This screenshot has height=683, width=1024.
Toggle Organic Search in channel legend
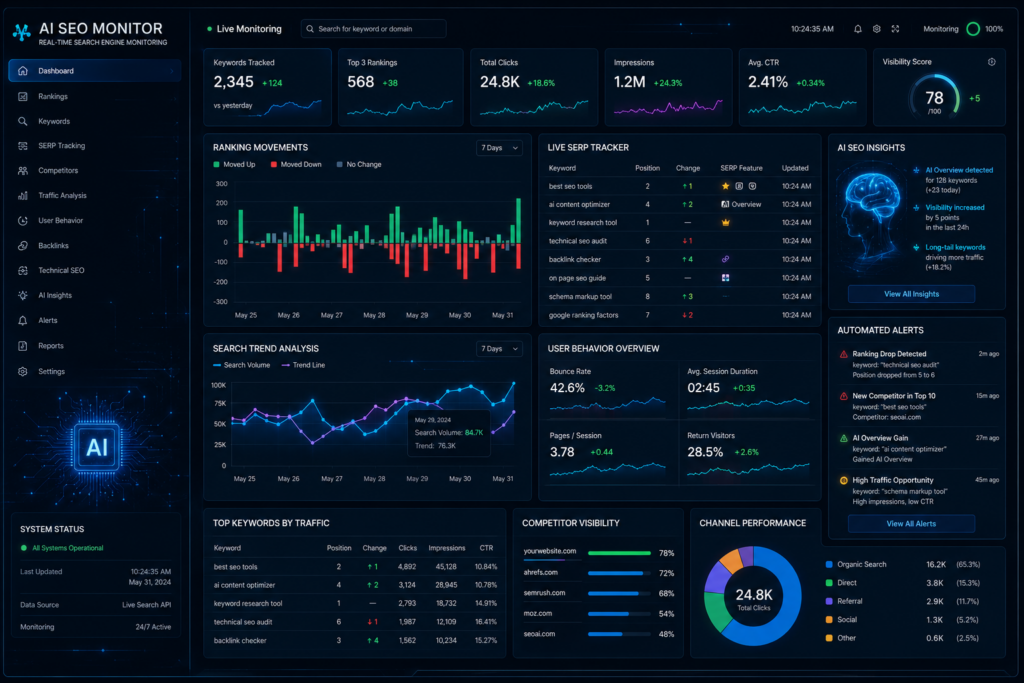tap(856, 564)
